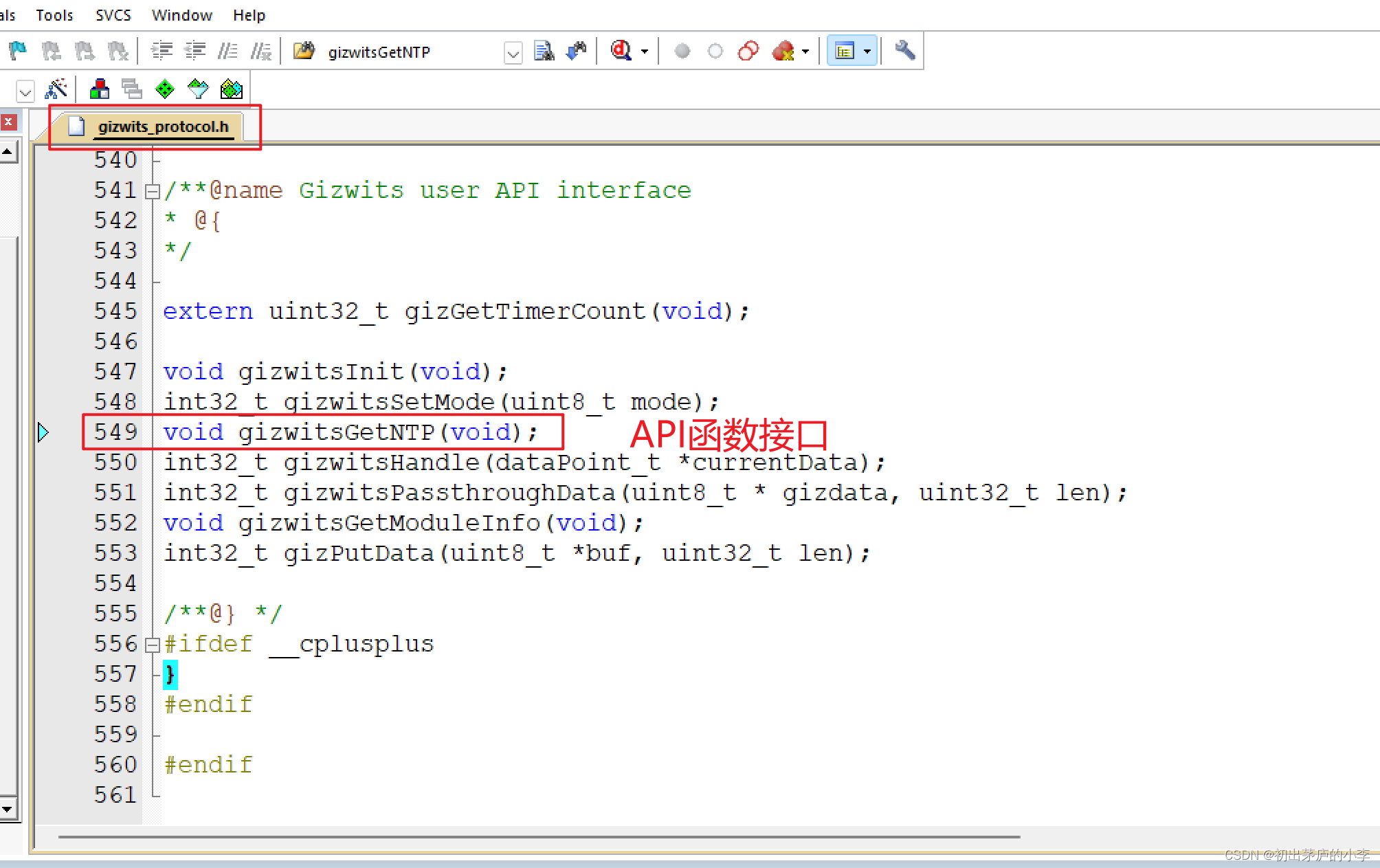This screenshot has height=868, width=1380.
Task: Kill all breakpoints icon
Action: point(783,52)
